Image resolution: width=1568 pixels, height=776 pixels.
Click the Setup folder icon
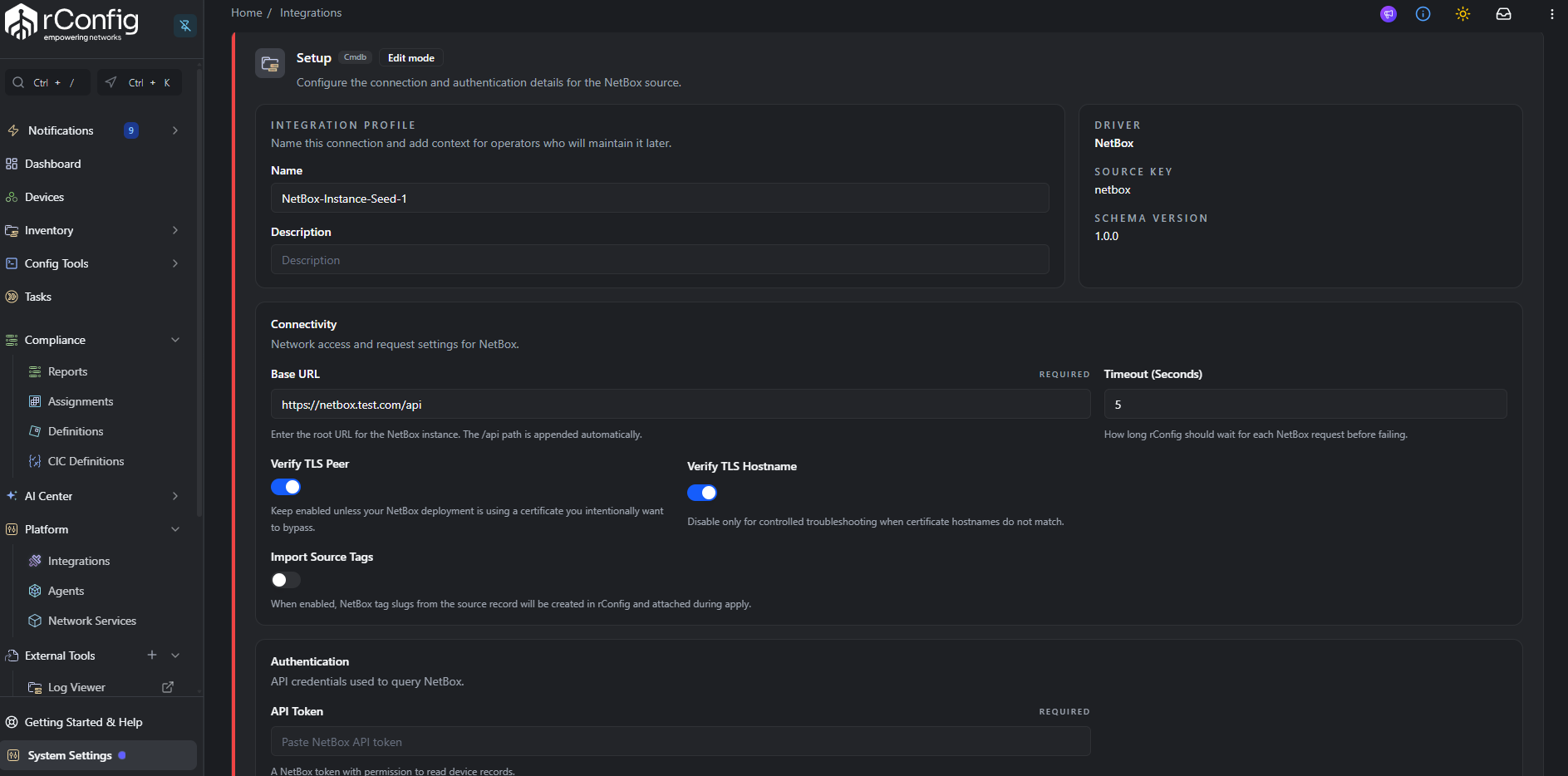click(x=270, y=63)
